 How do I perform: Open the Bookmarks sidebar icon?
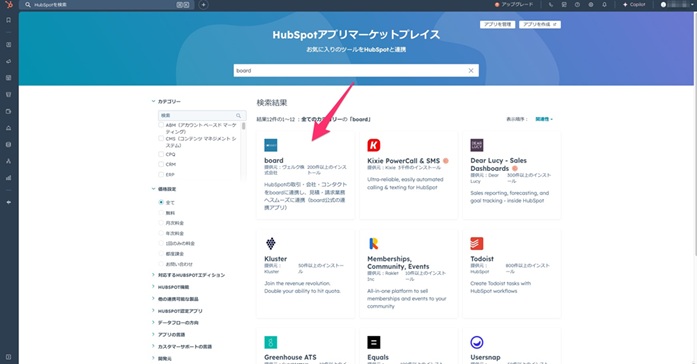(8, 20)
